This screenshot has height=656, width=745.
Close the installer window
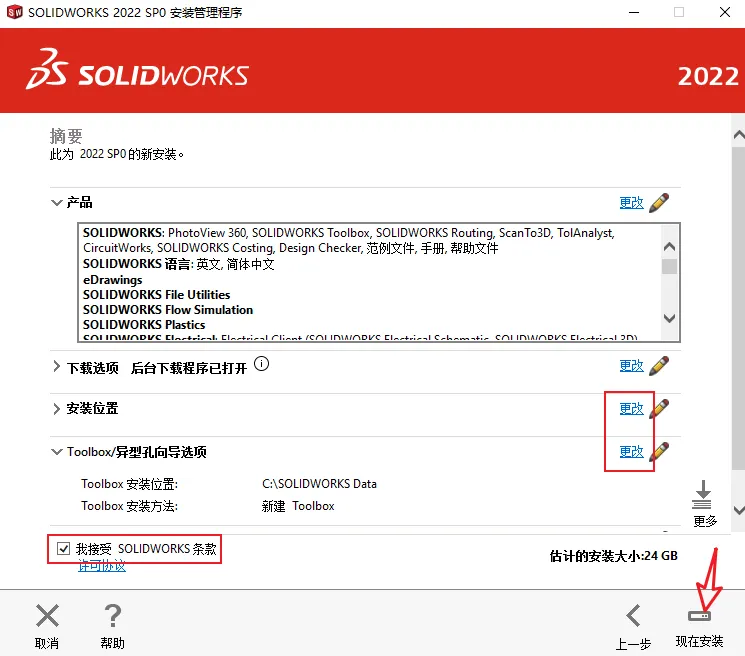click(x=725, y=12)
